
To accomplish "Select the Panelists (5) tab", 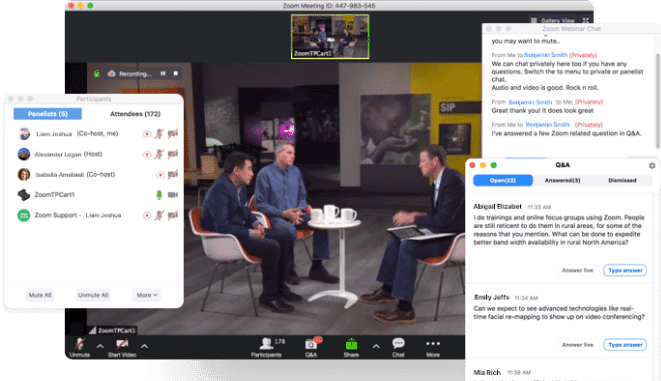I will tap(48, 114).
